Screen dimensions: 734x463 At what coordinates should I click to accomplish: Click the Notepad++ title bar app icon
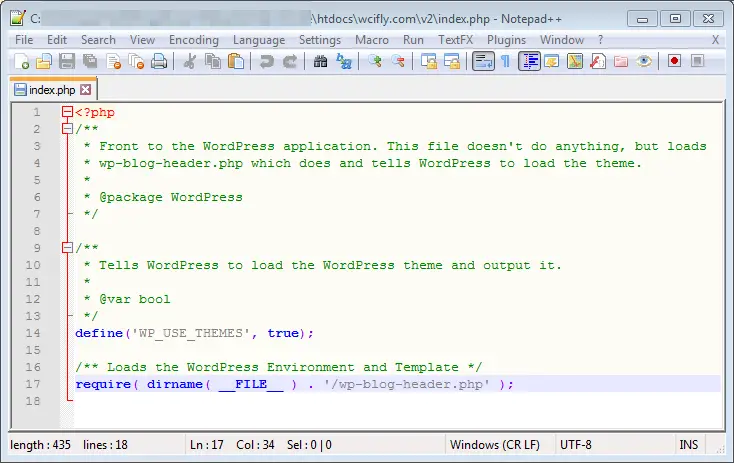pos(18,18)
